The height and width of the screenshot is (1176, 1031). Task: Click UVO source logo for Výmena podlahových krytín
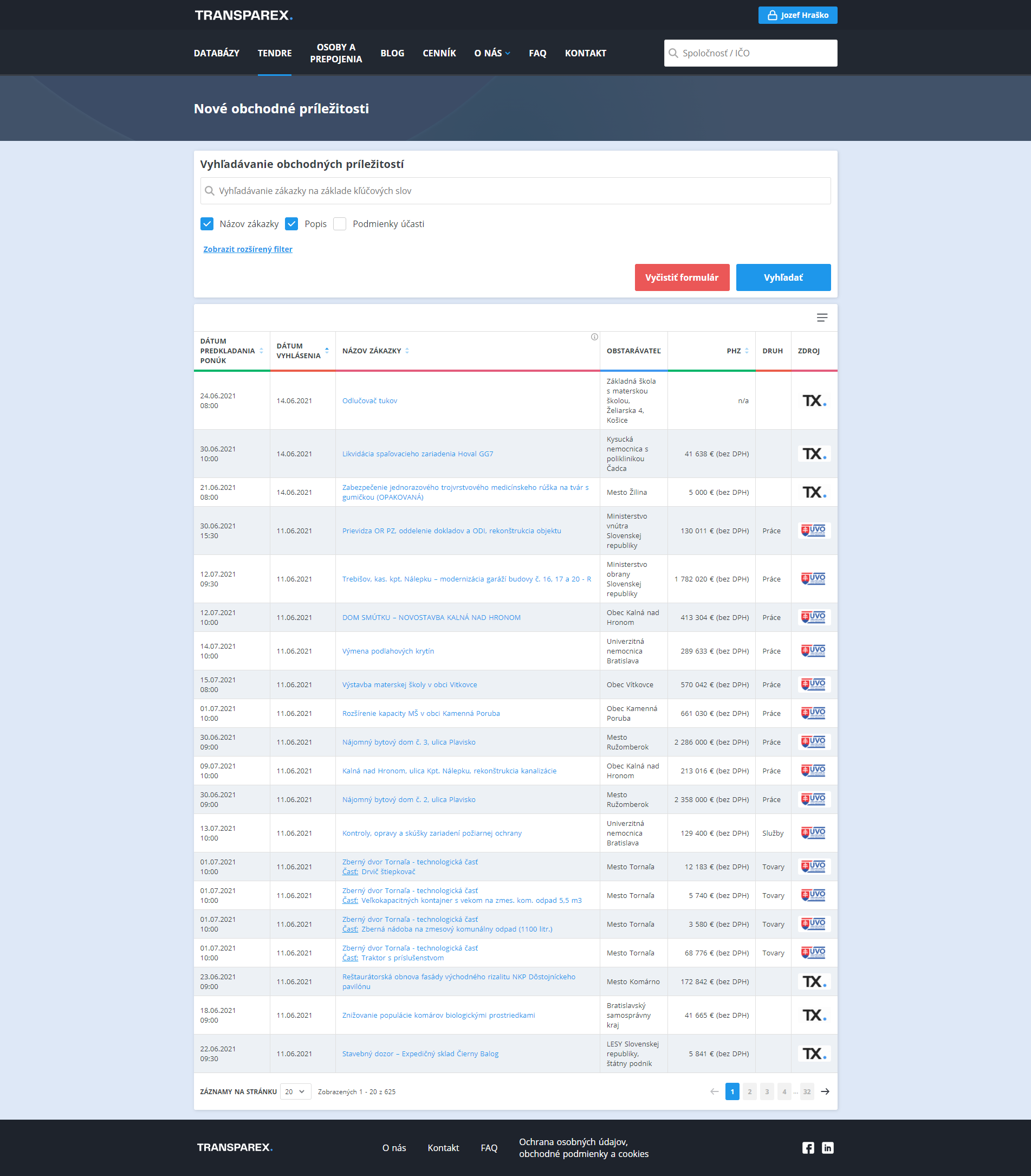(814, 651)
